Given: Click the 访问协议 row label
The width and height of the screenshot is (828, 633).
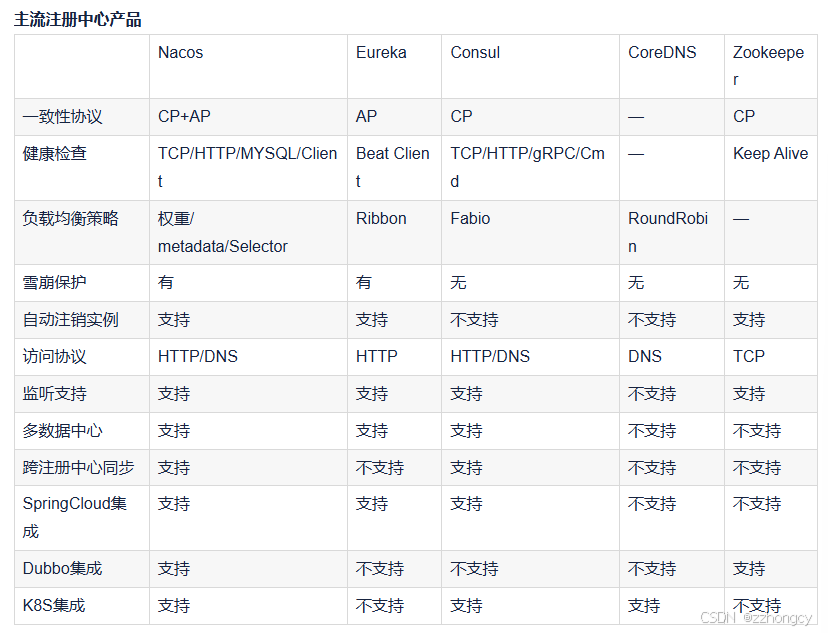Looking at the screenshot, I should 54,356.
